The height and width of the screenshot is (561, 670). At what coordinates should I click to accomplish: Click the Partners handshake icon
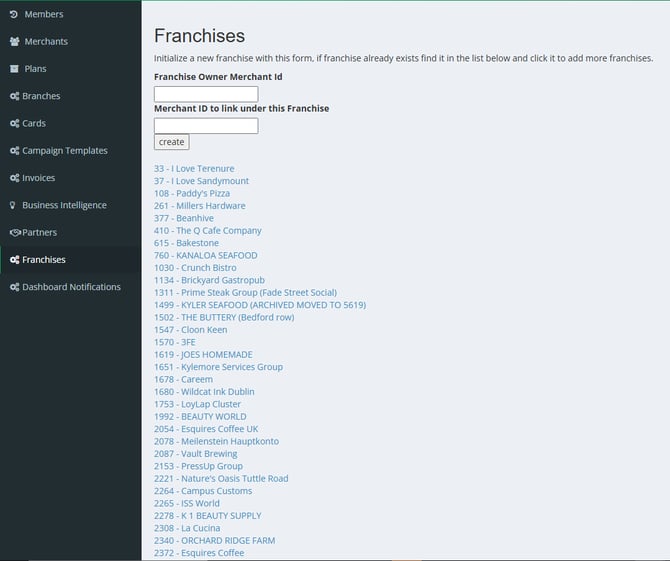(x=14, y=232)
